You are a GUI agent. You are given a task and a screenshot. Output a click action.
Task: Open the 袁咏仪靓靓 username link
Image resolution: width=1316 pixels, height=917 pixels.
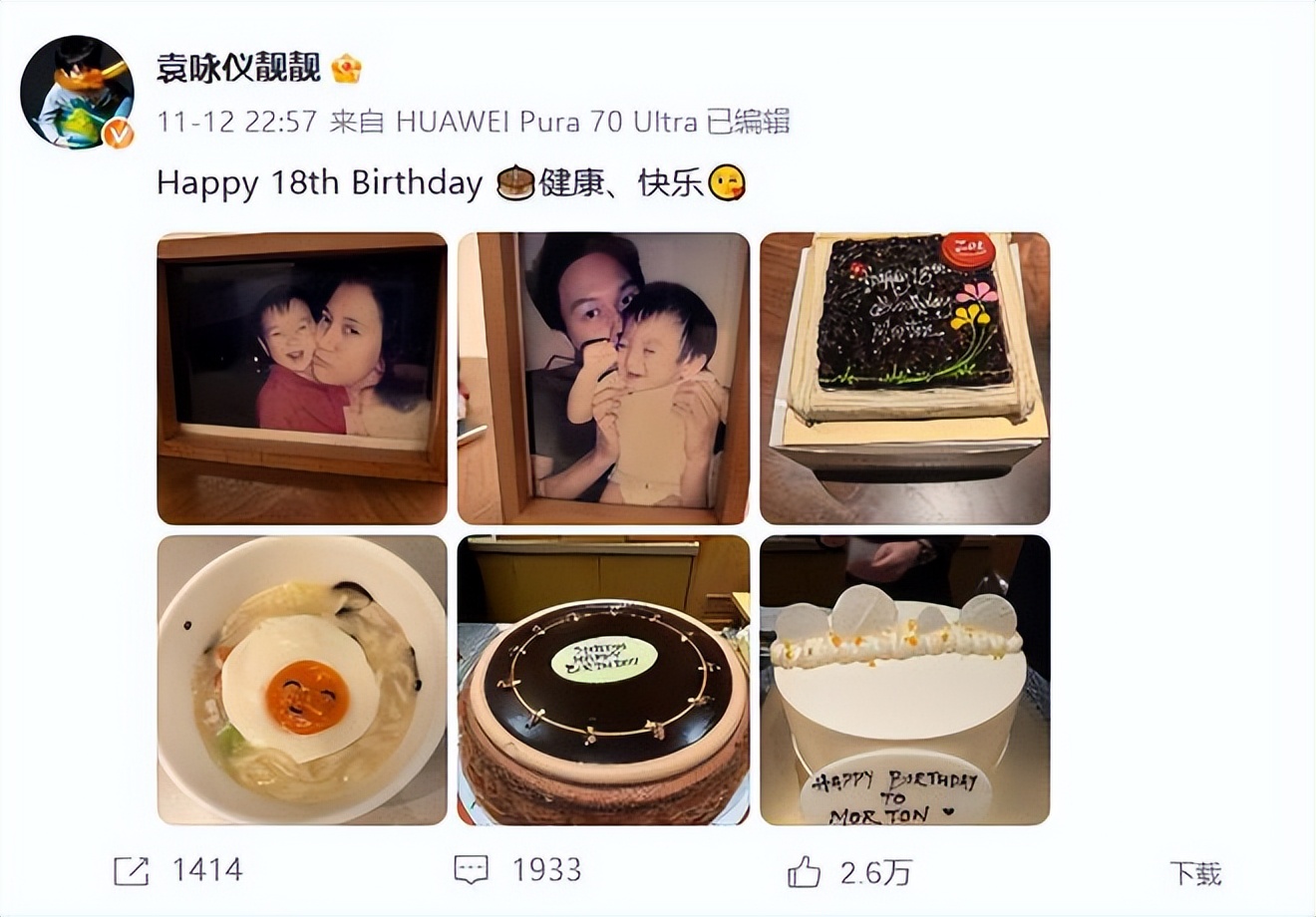tap(238, 68)
